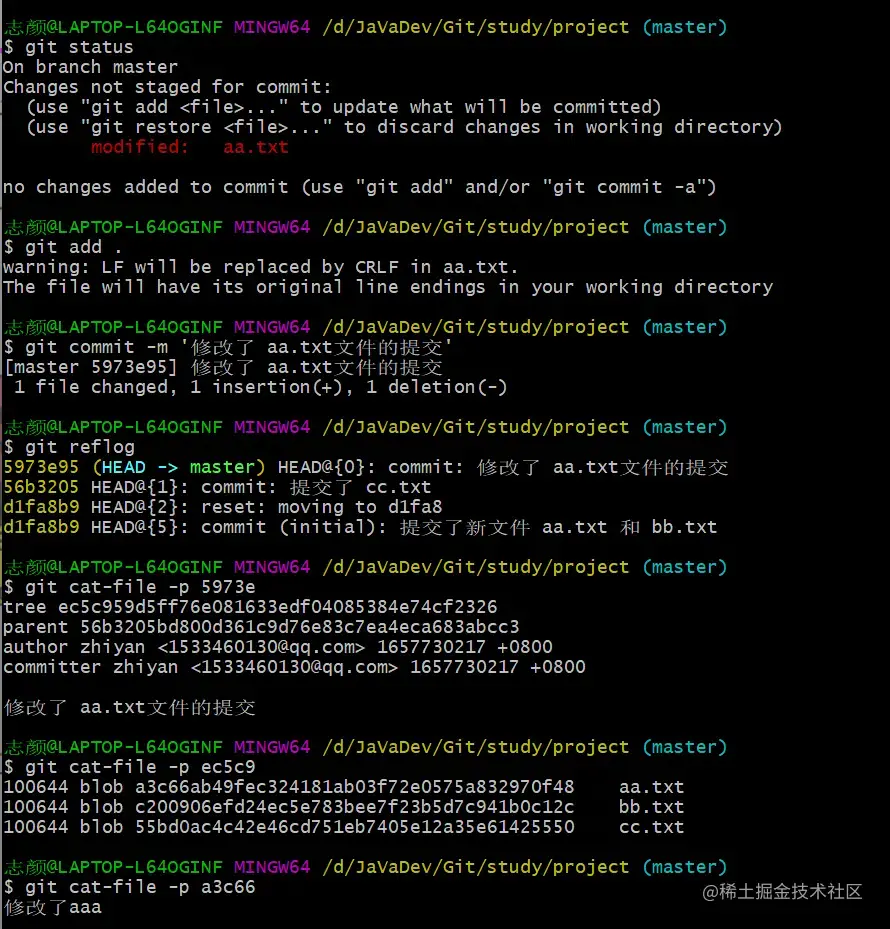Click the 'git status' command line
890x929 pixels.
[68, 47]
